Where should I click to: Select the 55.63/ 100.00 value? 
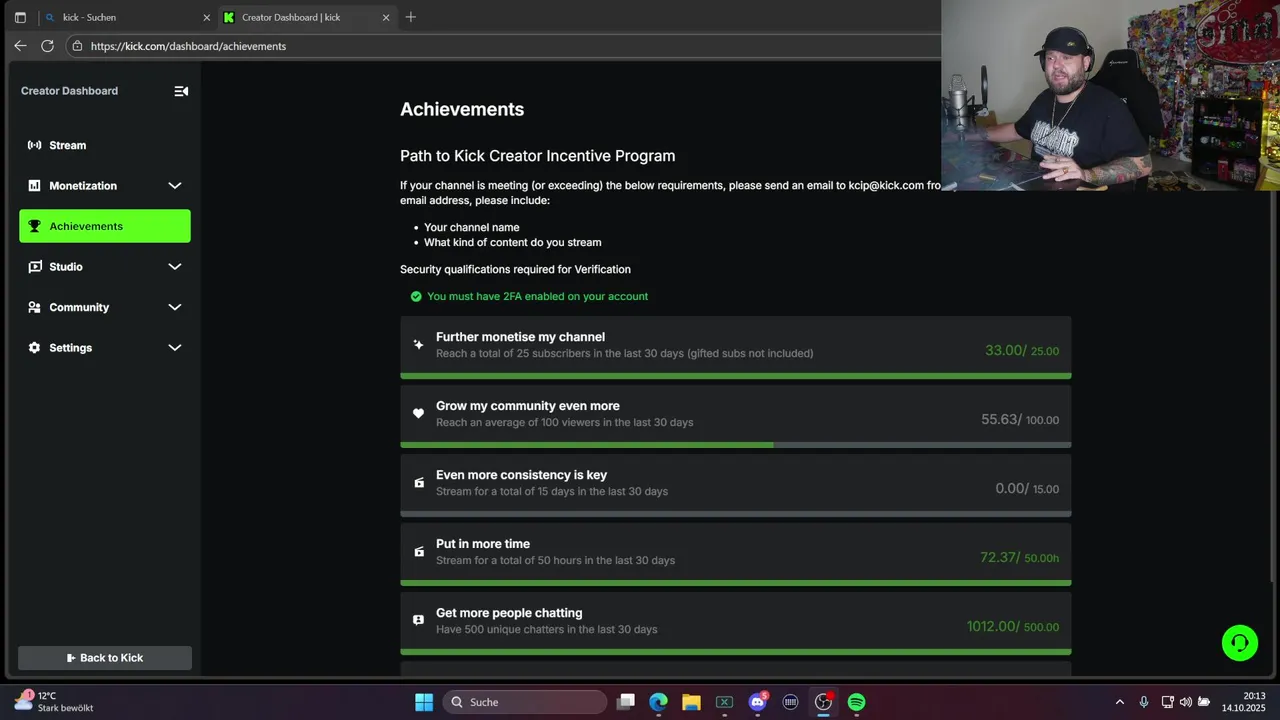[x=1020, y=420]
